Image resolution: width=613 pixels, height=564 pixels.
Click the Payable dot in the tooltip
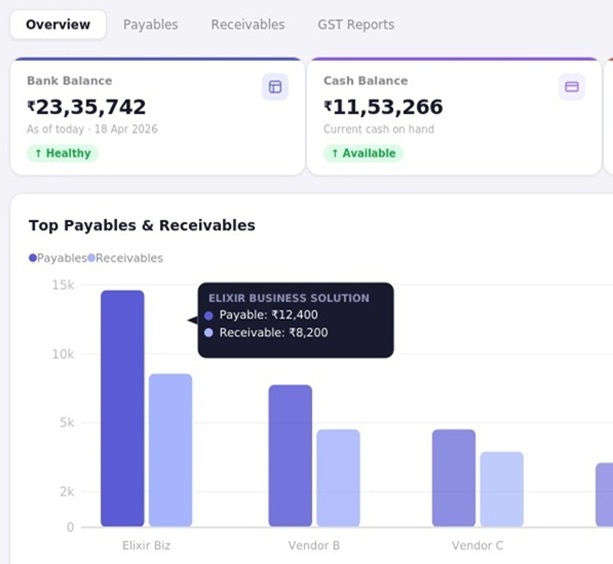click(209, 315)
